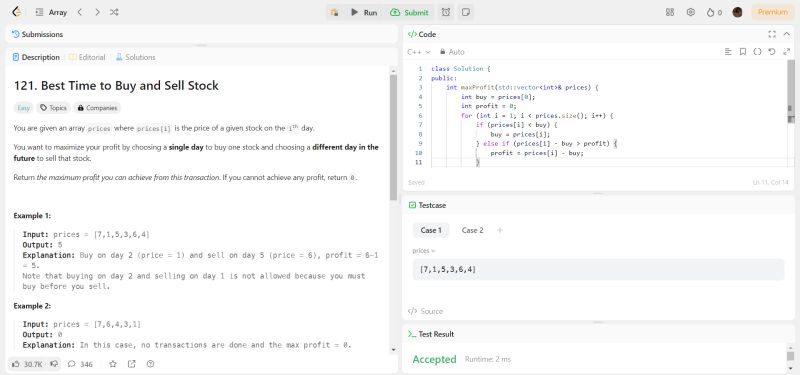Click the 'Example 2:' heading

coord(32,306)
